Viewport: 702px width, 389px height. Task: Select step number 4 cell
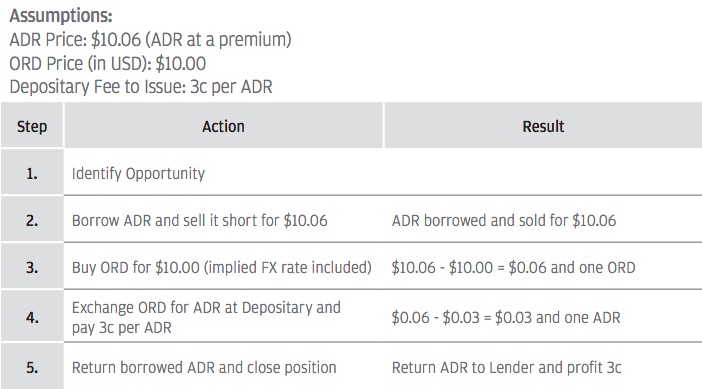tap(32, 317)
